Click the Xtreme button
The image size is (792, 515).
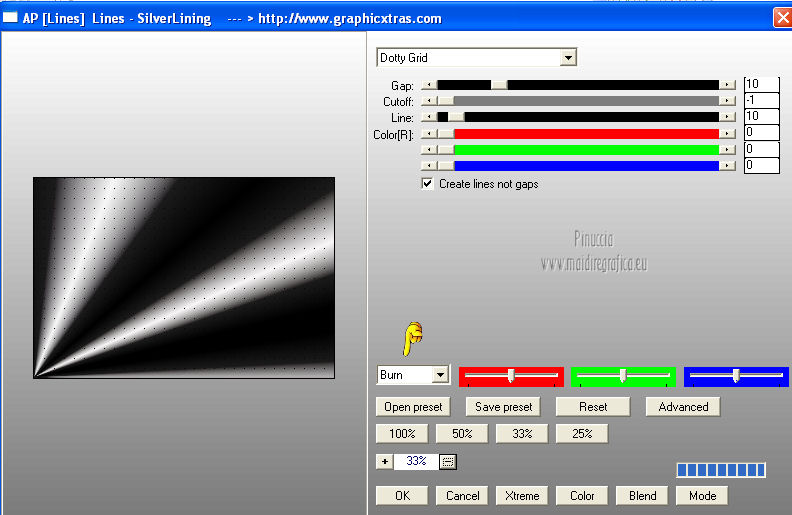522,496
